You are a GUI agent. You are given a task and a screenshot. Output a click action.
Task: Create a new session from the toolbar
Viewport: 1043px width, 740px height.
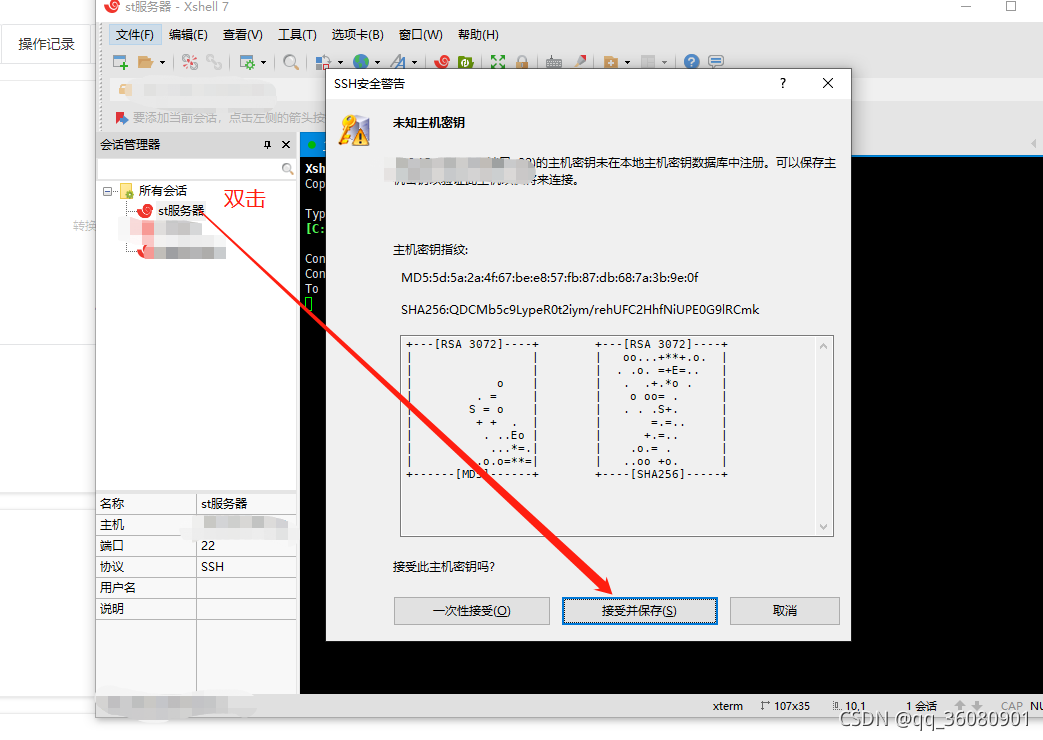pos(120,62)
